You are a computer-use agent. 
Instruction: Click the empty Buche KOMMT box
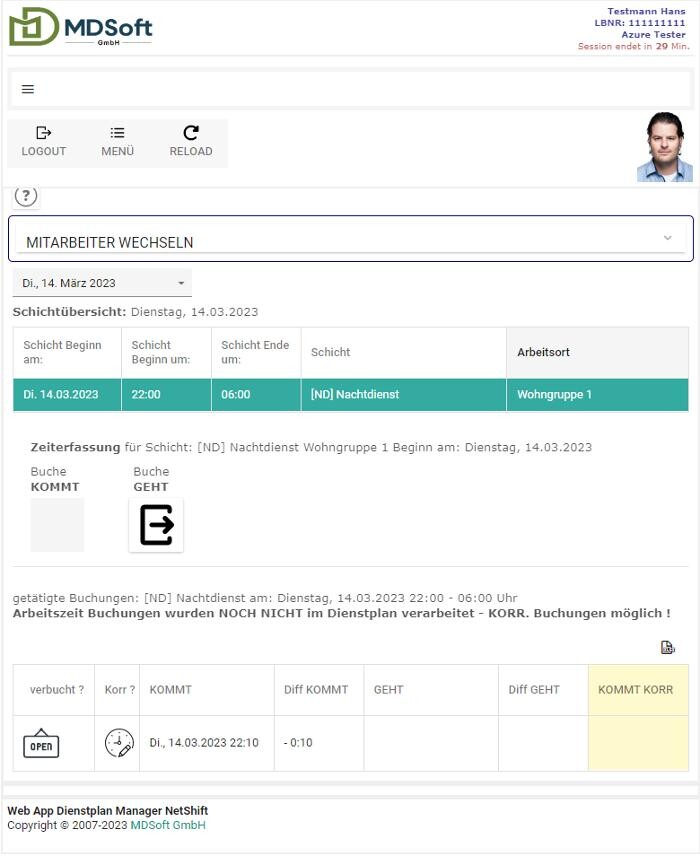[57, 525]
